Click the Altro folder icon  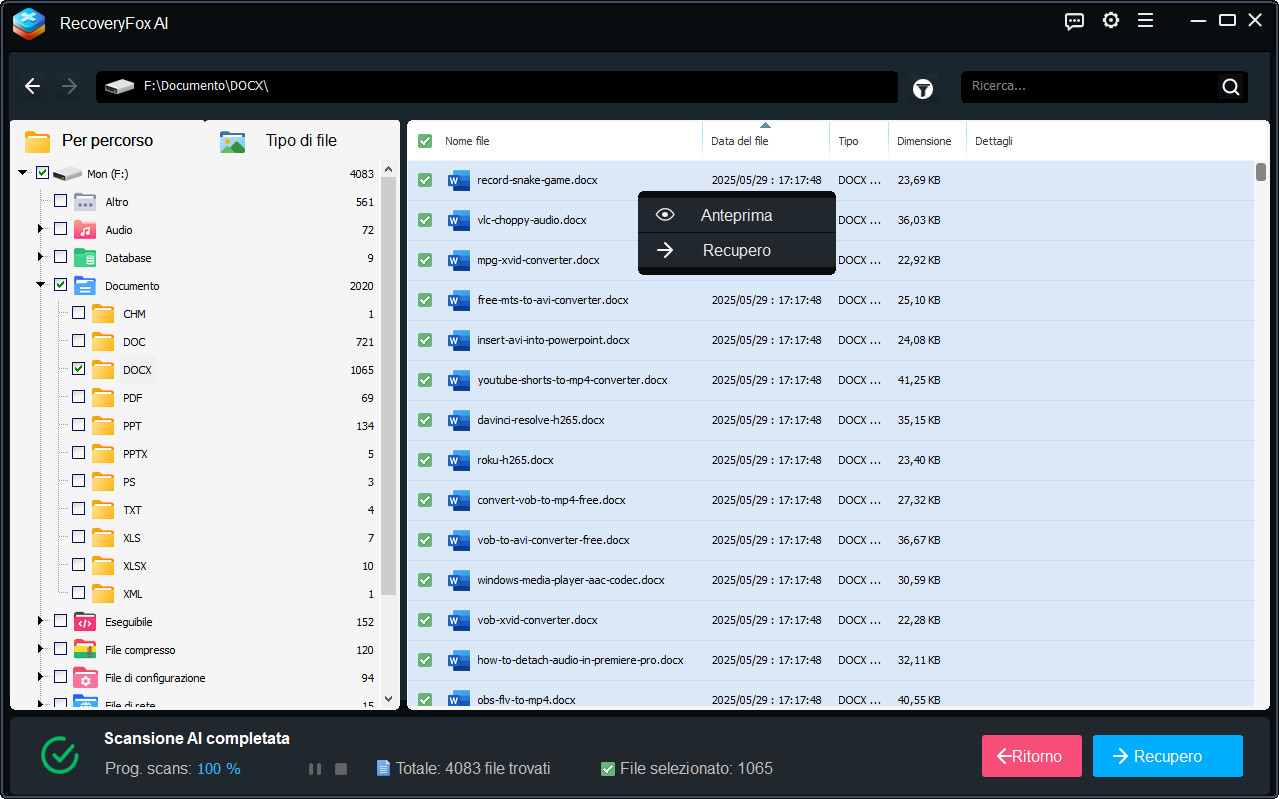[85, 202]
